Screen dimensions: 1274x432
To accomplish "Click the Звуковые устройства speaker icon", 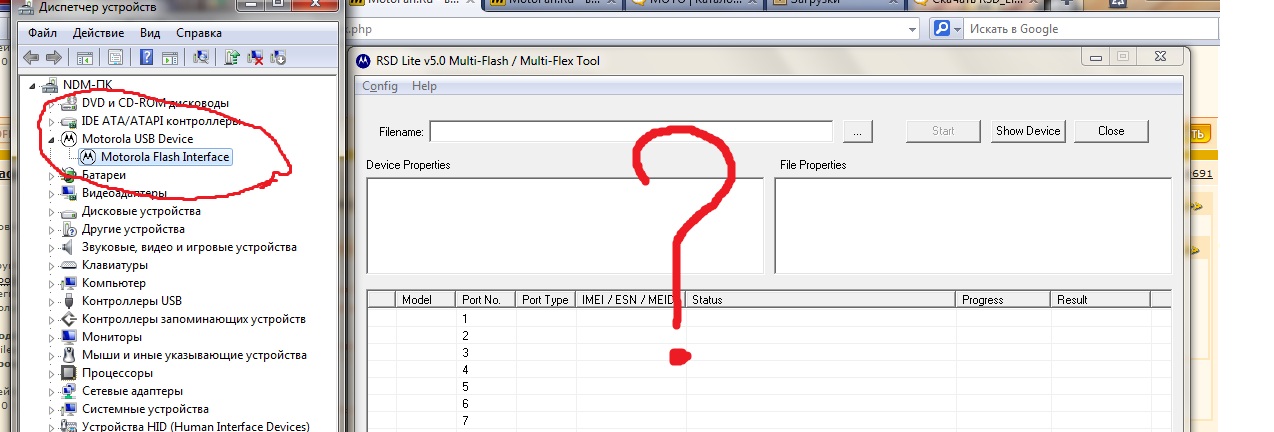I will pos(69,247).
